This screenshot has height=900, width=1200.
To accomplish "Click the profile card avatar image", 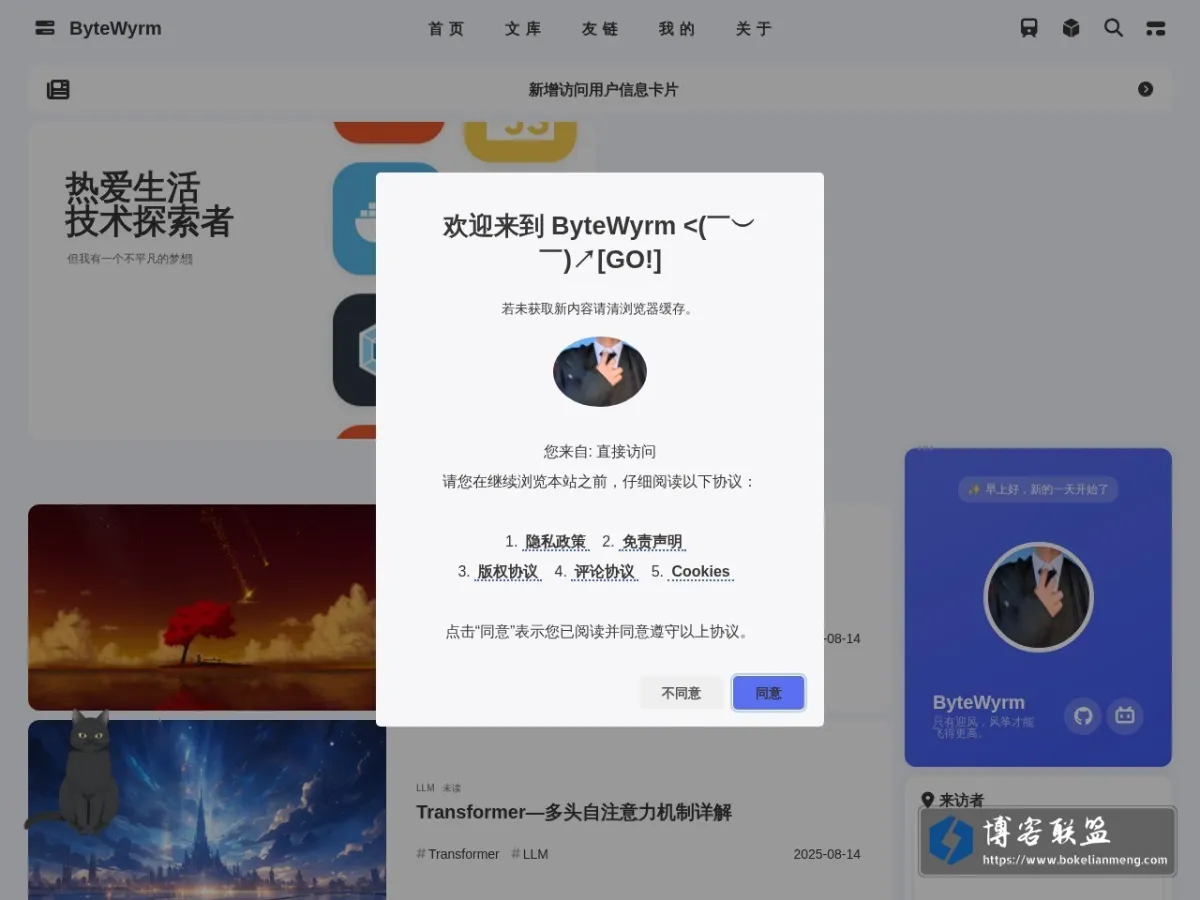I will tap(1038, 597).
